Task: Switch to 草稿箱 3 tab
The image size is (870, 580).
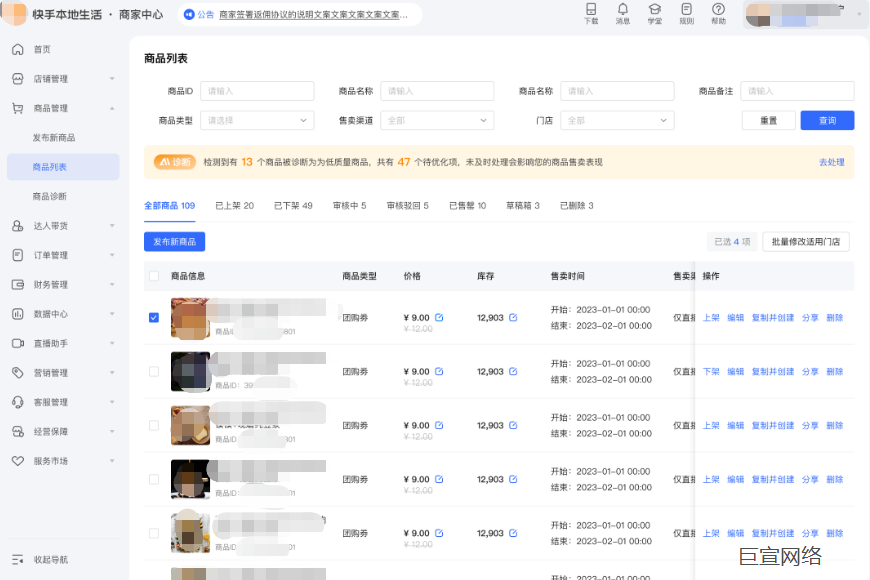Action: click(523, 206)
